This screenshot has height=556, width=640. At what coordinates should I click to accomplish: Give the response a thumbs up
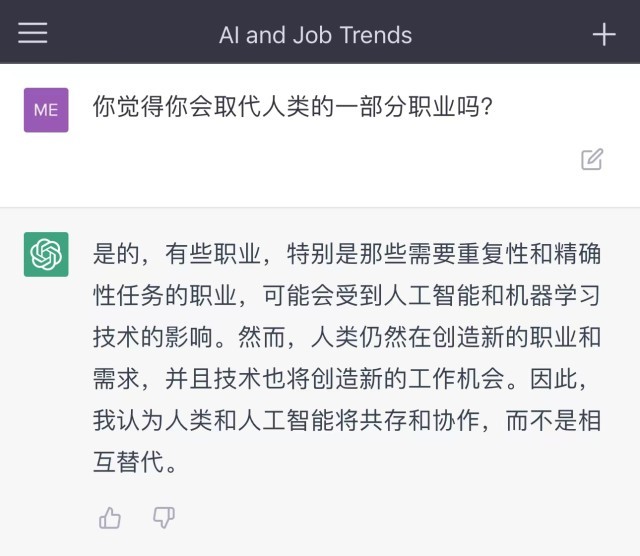(x=110, y=517)
